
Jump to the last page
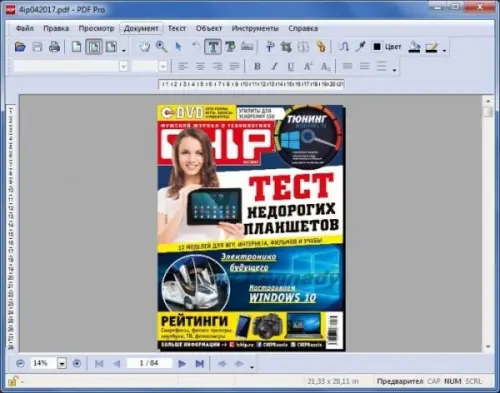[199, 363]
